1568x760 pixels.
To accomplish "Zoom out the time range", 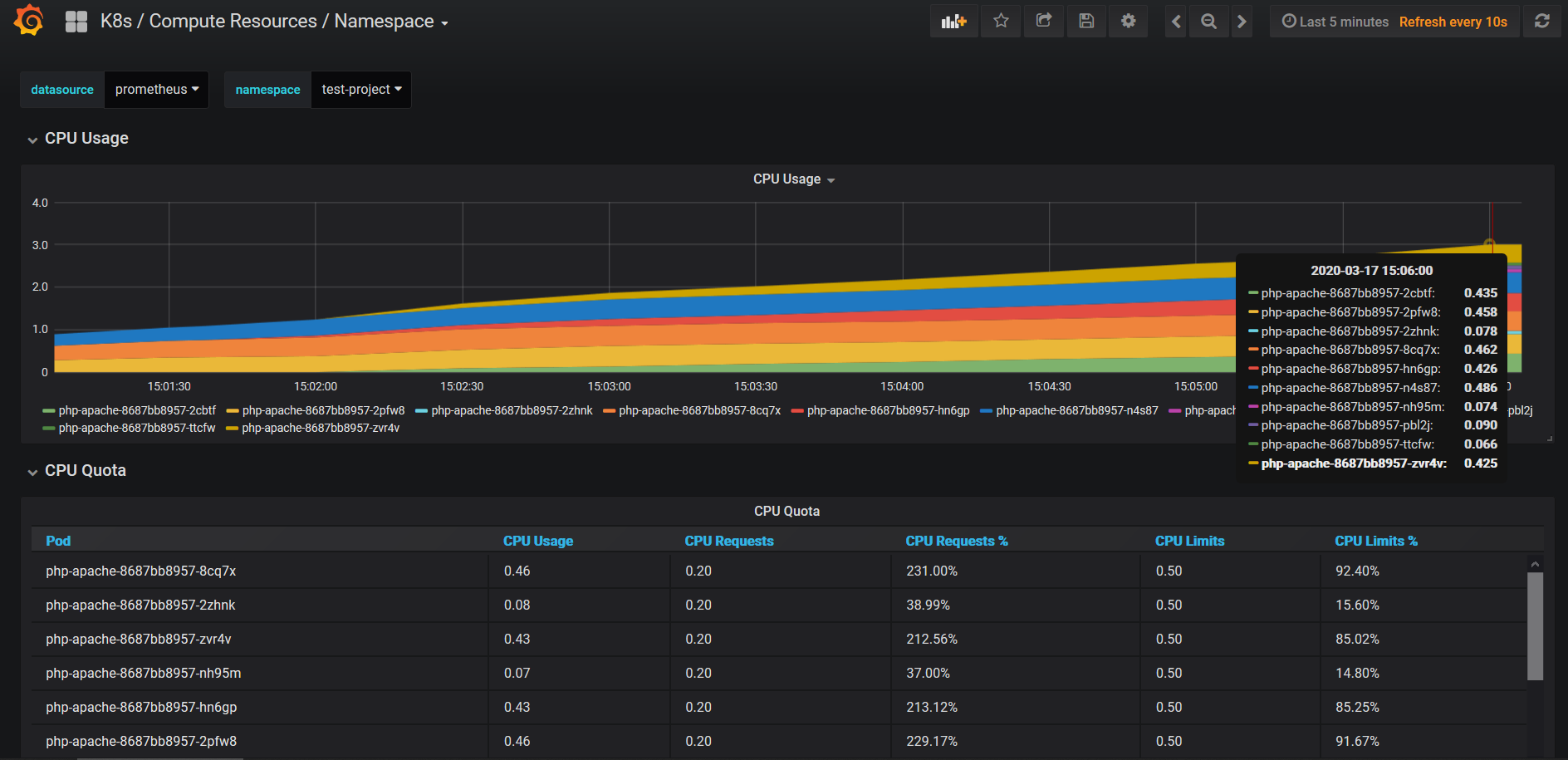I will pyautogui.click(x=1209, y=22).
